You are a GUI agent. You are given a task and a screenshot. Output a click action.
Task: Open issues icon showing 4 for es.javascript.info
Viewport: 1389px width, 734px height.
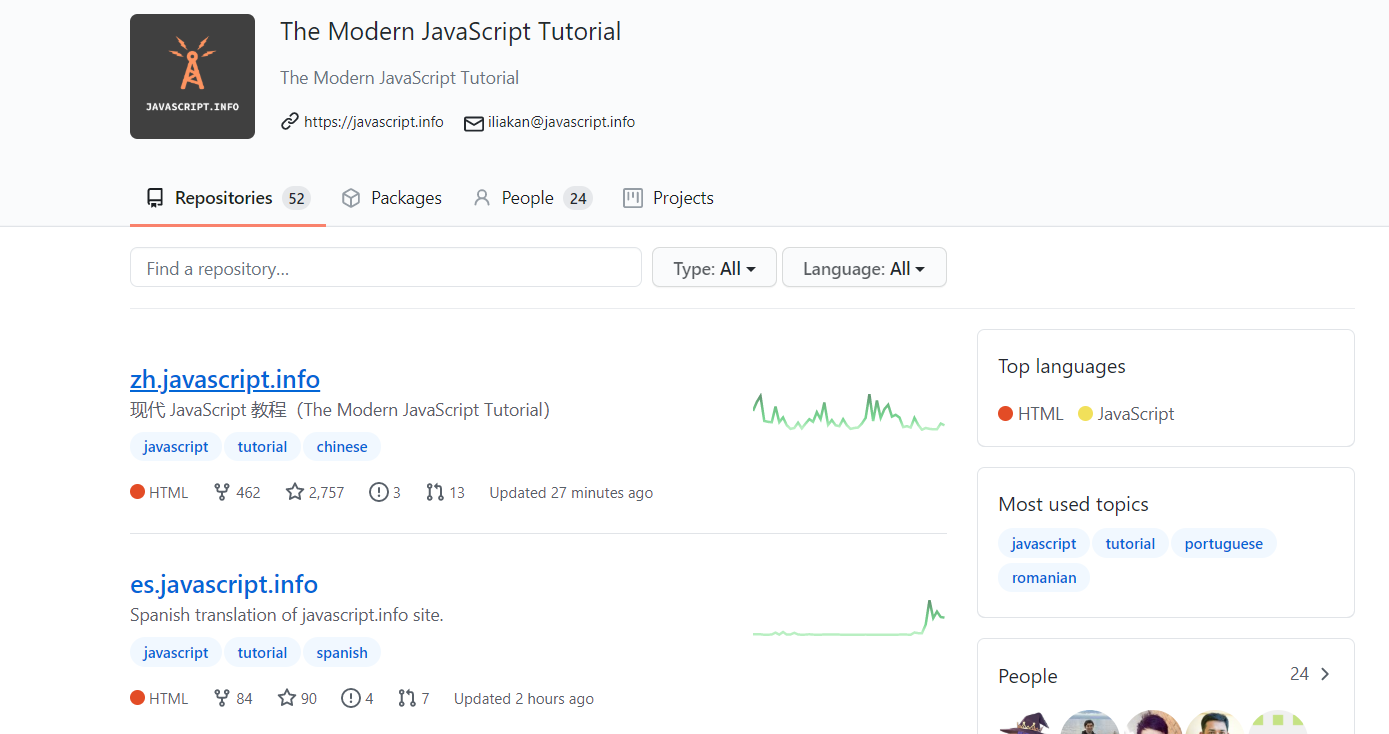[351, 698]
